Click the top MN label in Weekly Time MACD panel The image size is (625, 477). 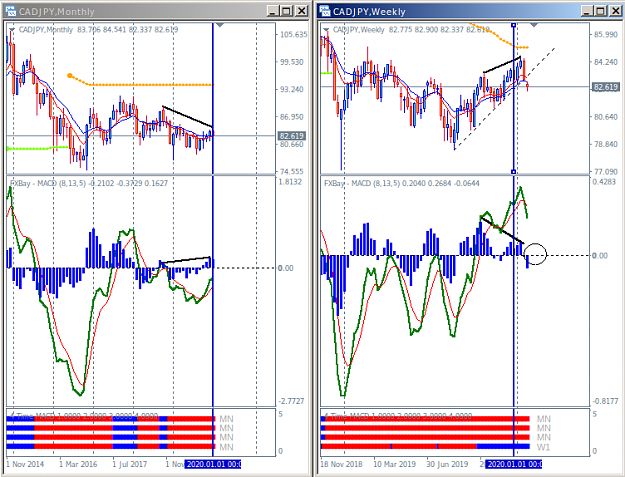(543, 419)
